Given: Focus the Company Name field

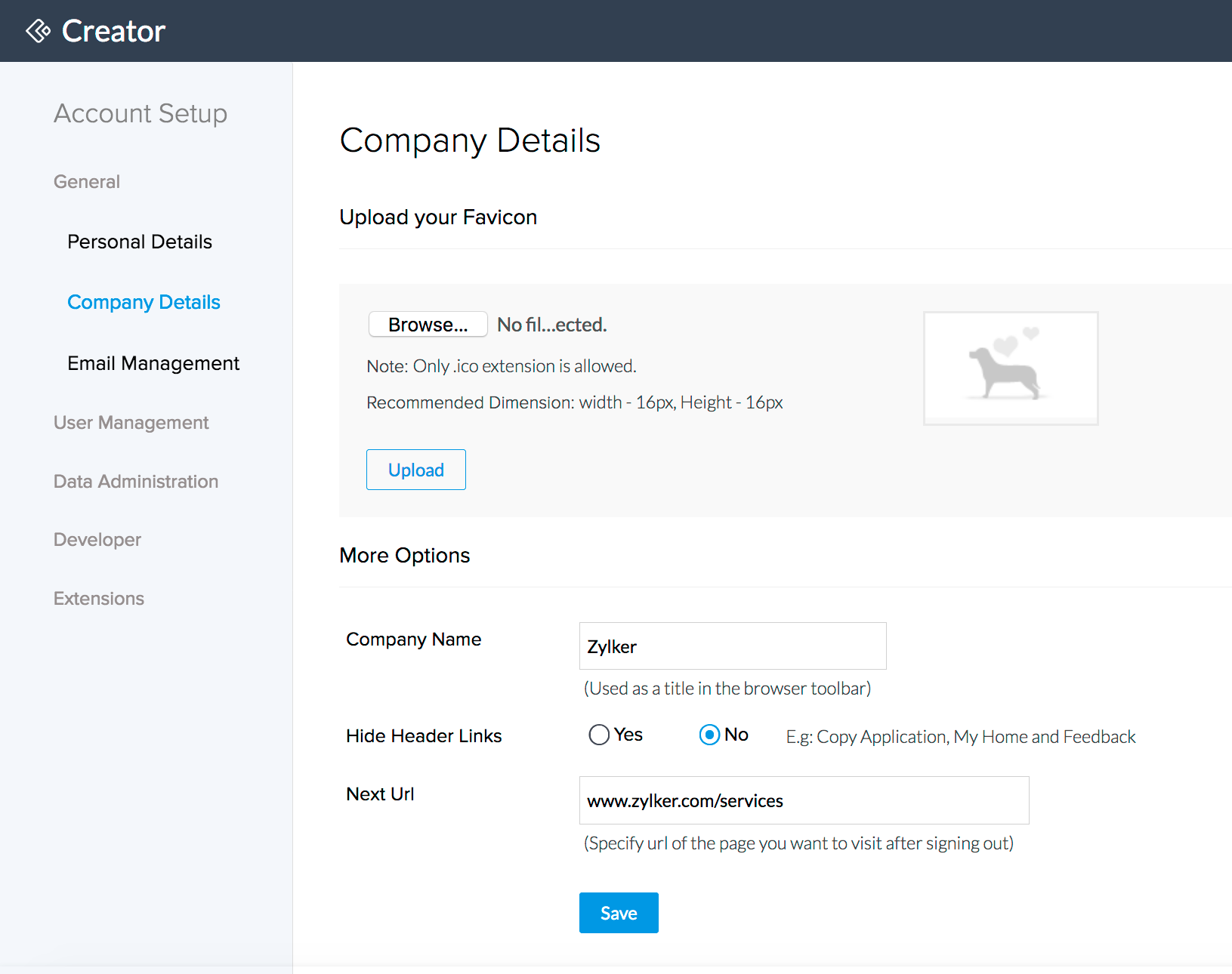Looking at the screenshot, I should coord(733,646).
